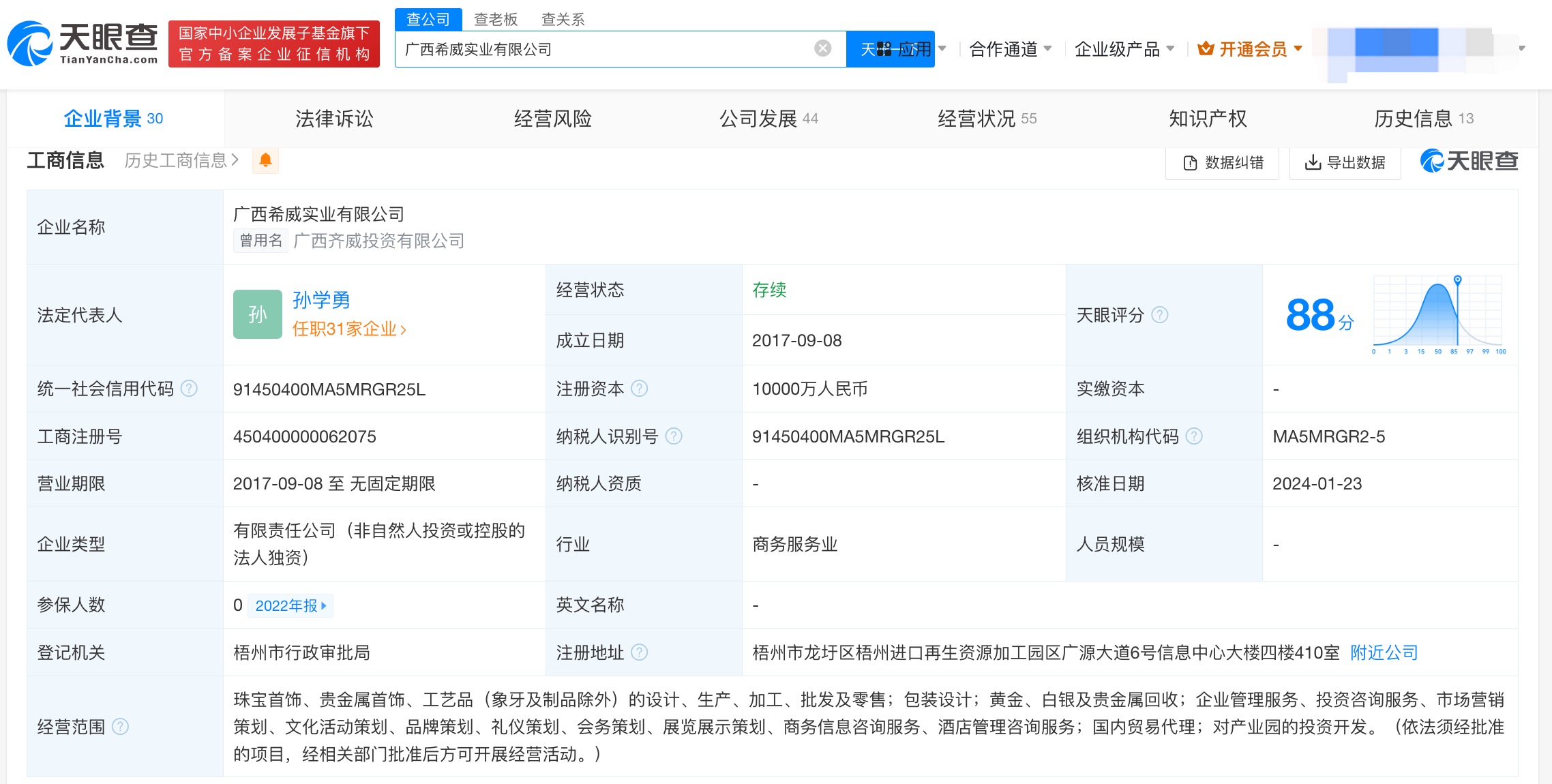This screenshot has width=1552, height=784.
Task: Click the red 国家中小企业发展子基金旗下 banner
Action: [x=274, y=44]
